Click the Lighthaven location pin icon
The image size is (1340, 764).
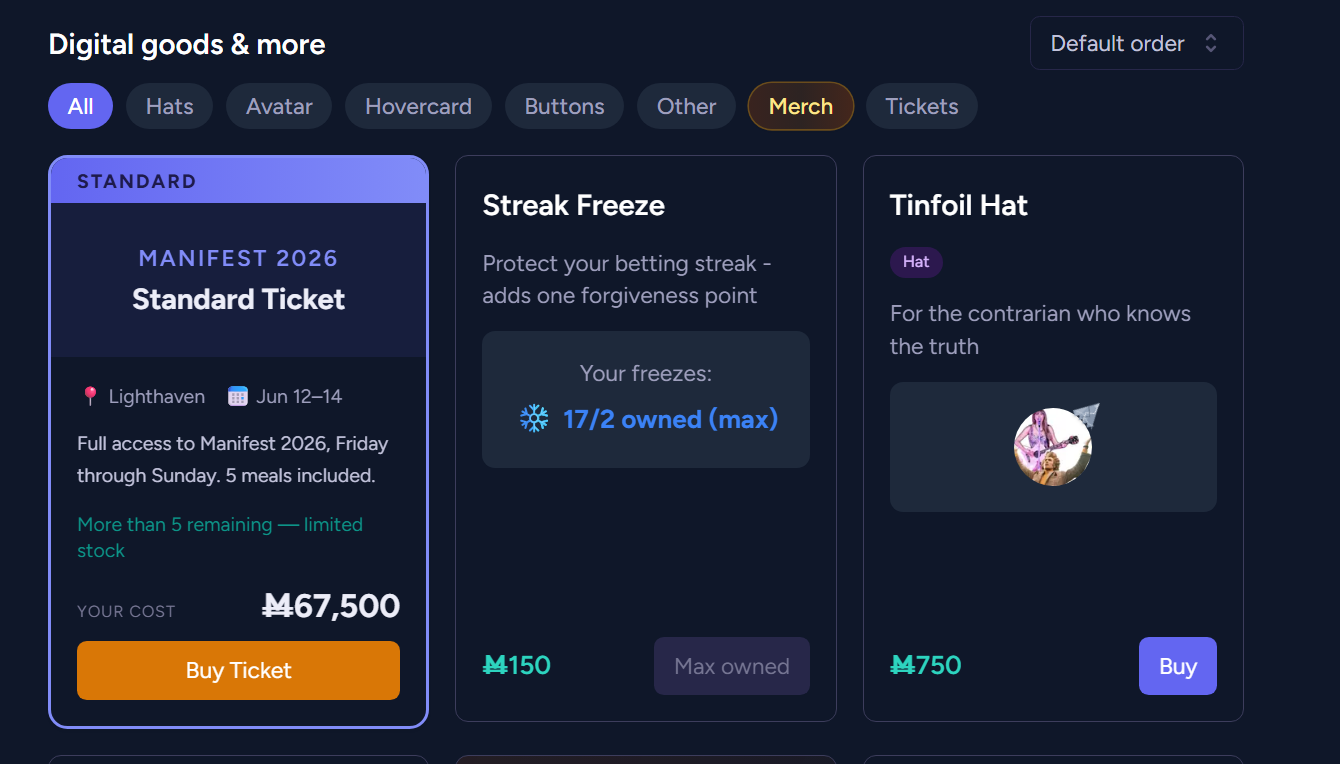click(x=90, y=397)
